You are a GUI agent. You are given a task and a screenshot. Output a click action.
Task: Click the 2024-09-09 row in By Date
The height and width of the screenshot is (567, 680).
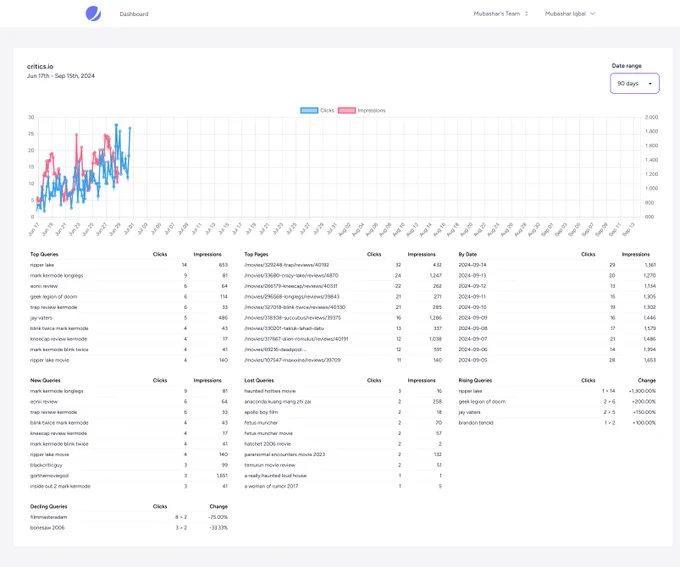tap(557, 318)
